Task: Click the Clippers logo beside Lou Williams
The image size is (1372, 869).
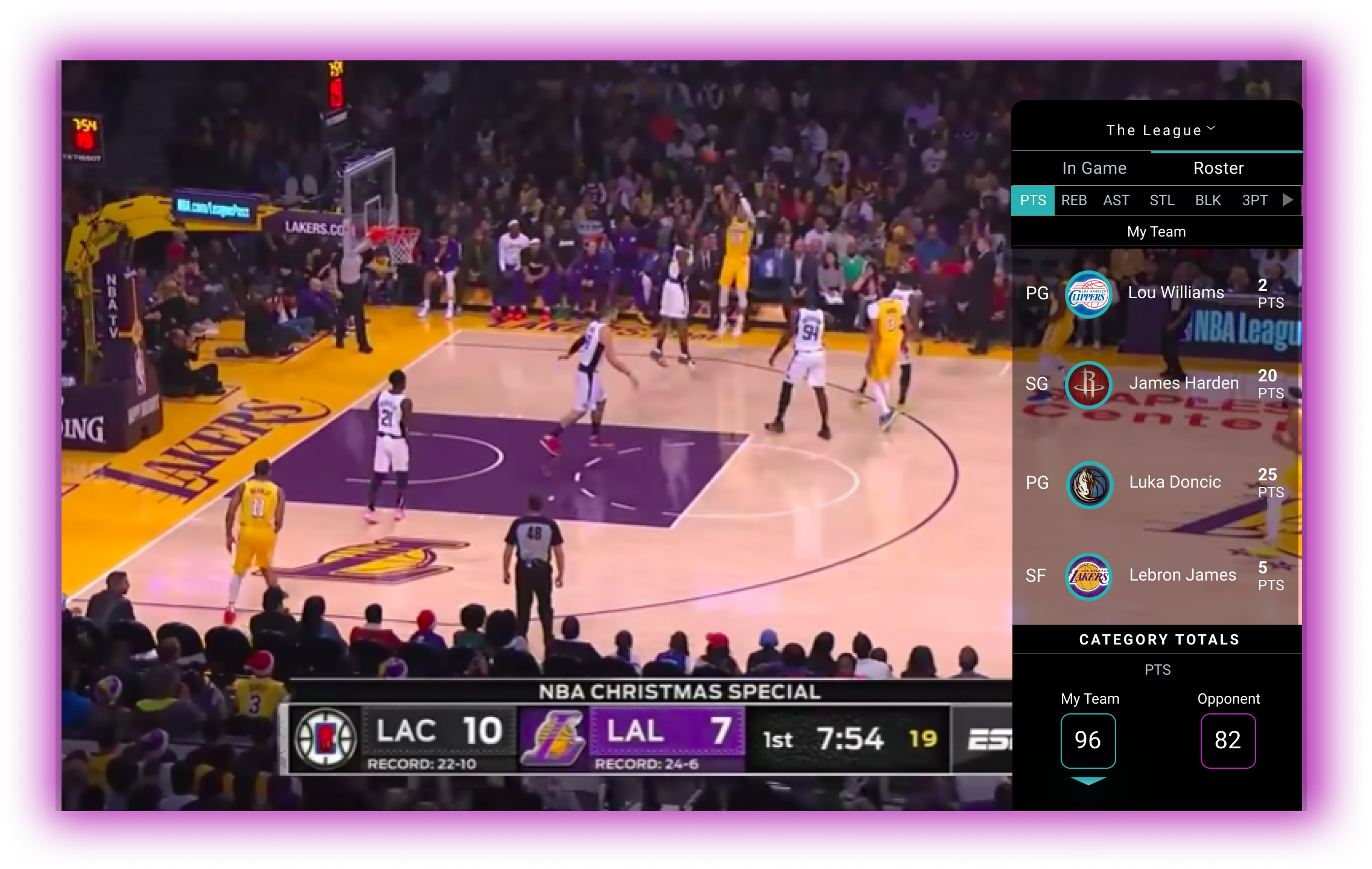Action: coord(1088,294)
